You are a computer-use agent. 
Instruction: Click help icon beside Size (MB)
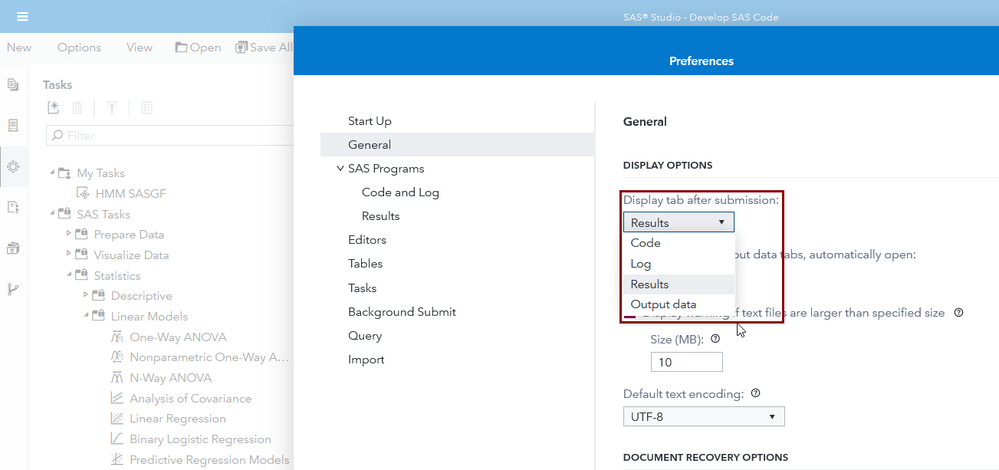point(715,339)
